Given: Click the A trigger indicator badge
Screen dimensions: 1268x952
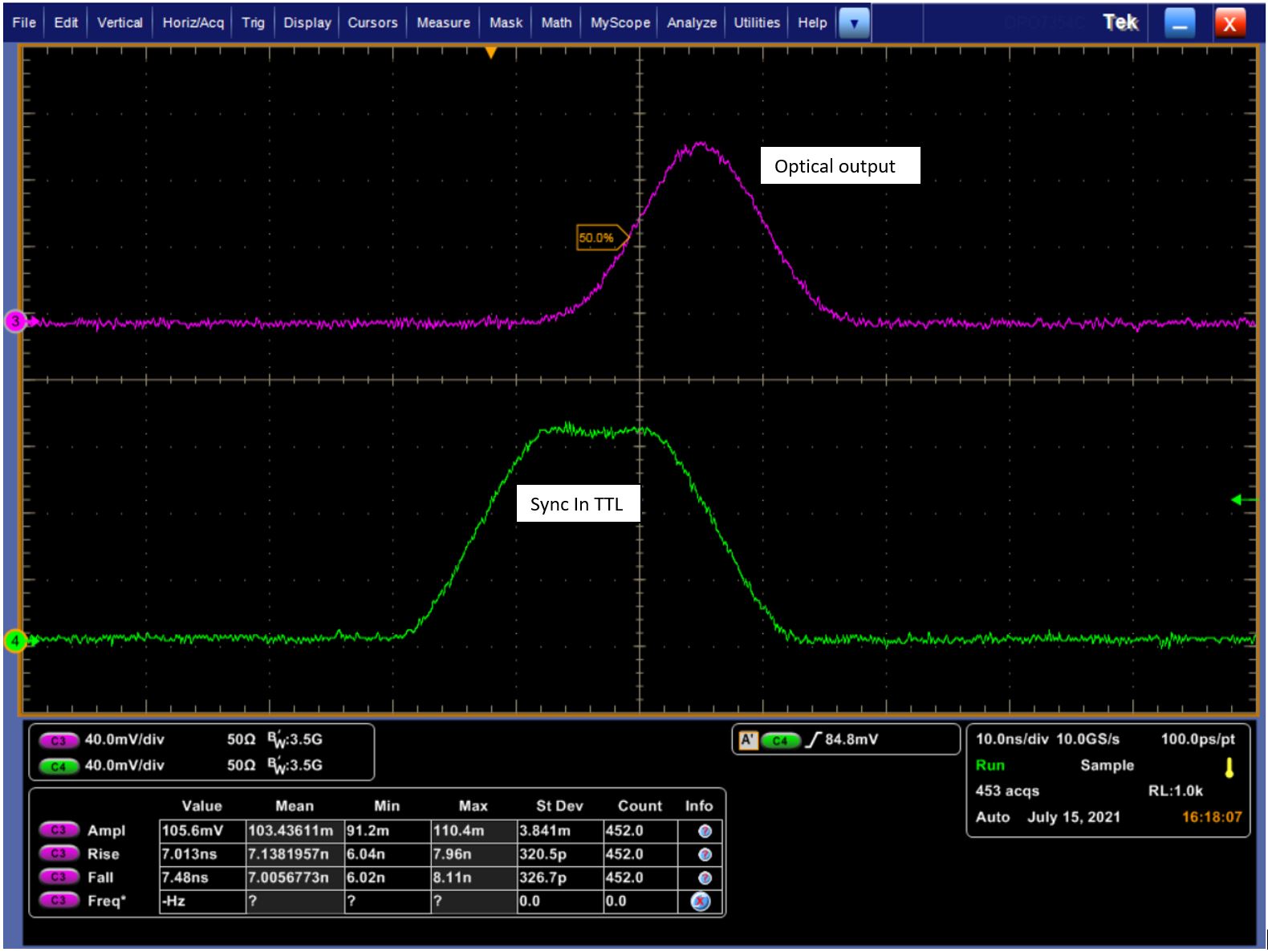Looking at the screenshot, I should click(748, 740).
